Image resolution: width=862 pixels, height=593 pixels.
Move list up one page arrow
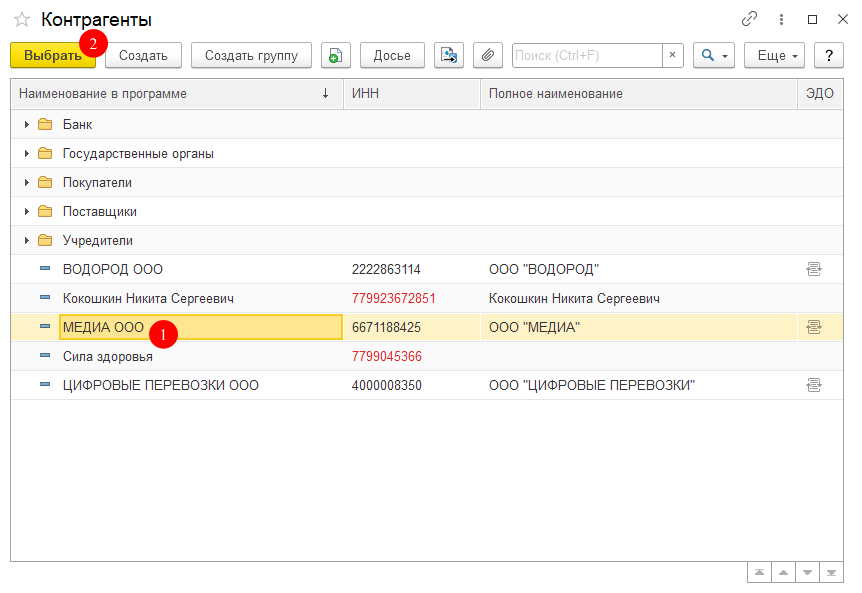783,573
